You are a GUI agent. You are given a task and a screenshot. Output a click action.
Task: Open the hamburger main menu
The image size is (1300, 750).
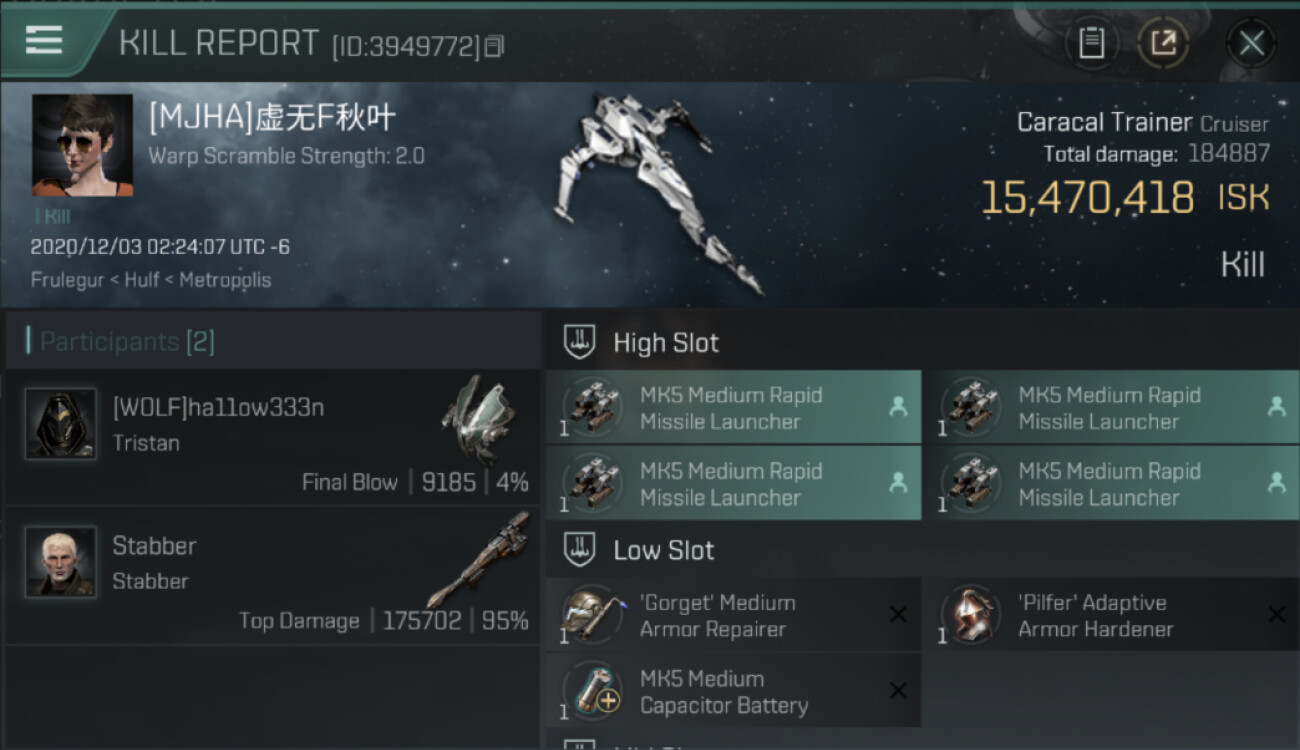[44, 41]
